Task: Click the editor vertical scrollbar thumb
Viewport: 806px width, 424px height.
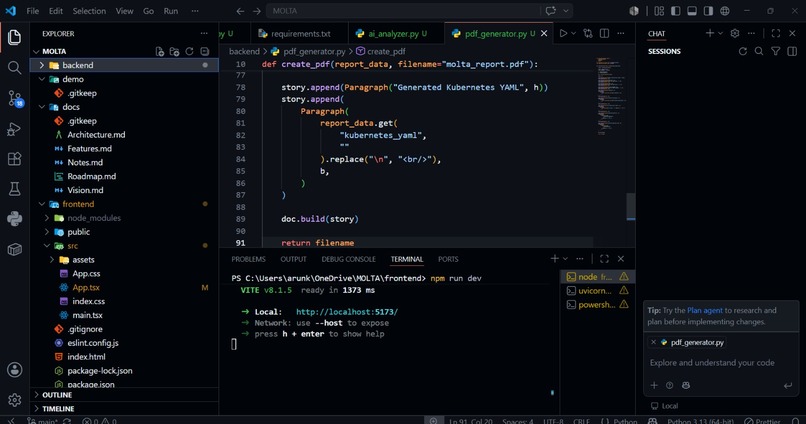Action: coord(631,206)
